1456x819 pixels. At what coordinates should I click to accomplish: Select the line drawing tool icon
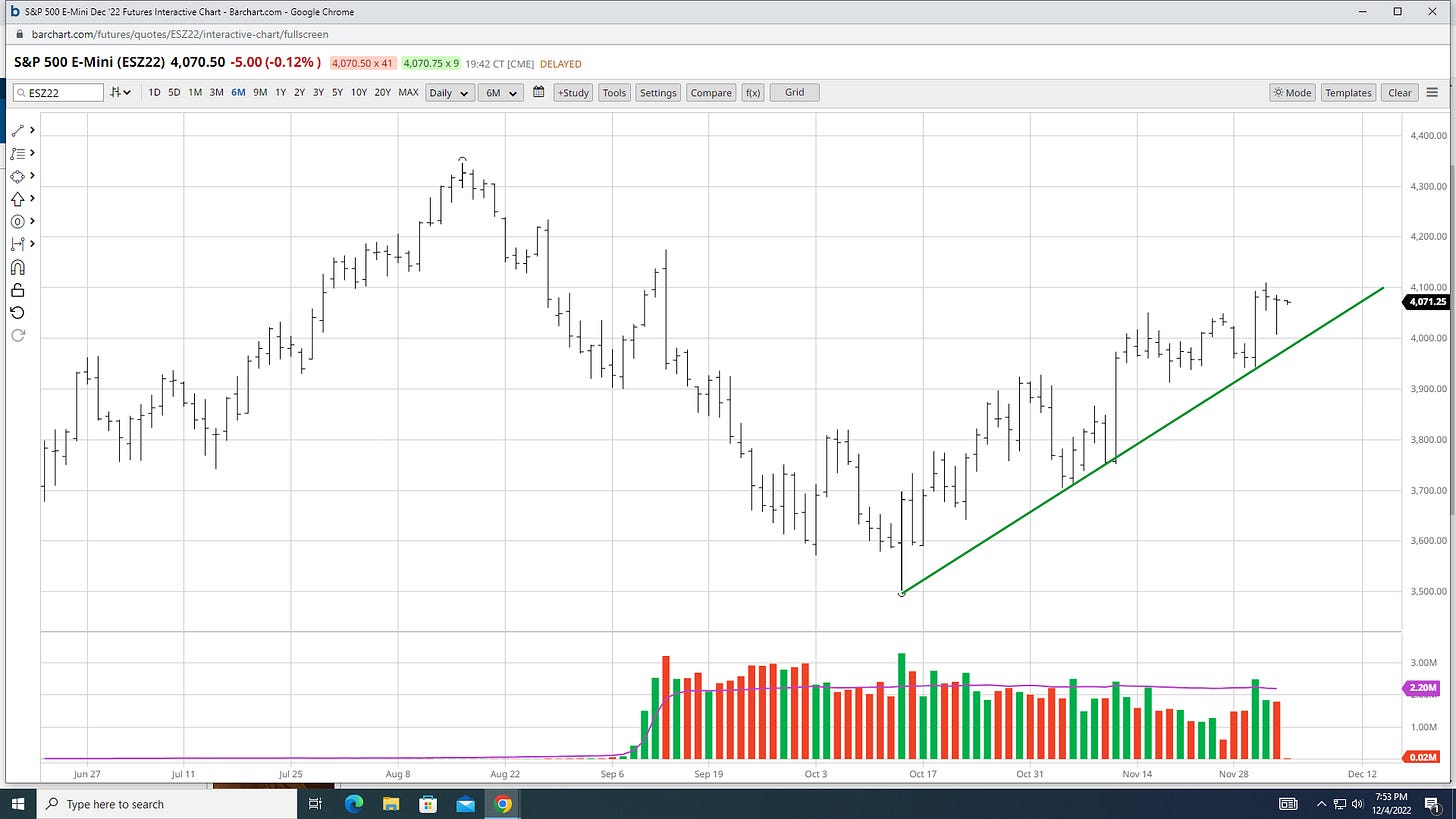(17, 130)
